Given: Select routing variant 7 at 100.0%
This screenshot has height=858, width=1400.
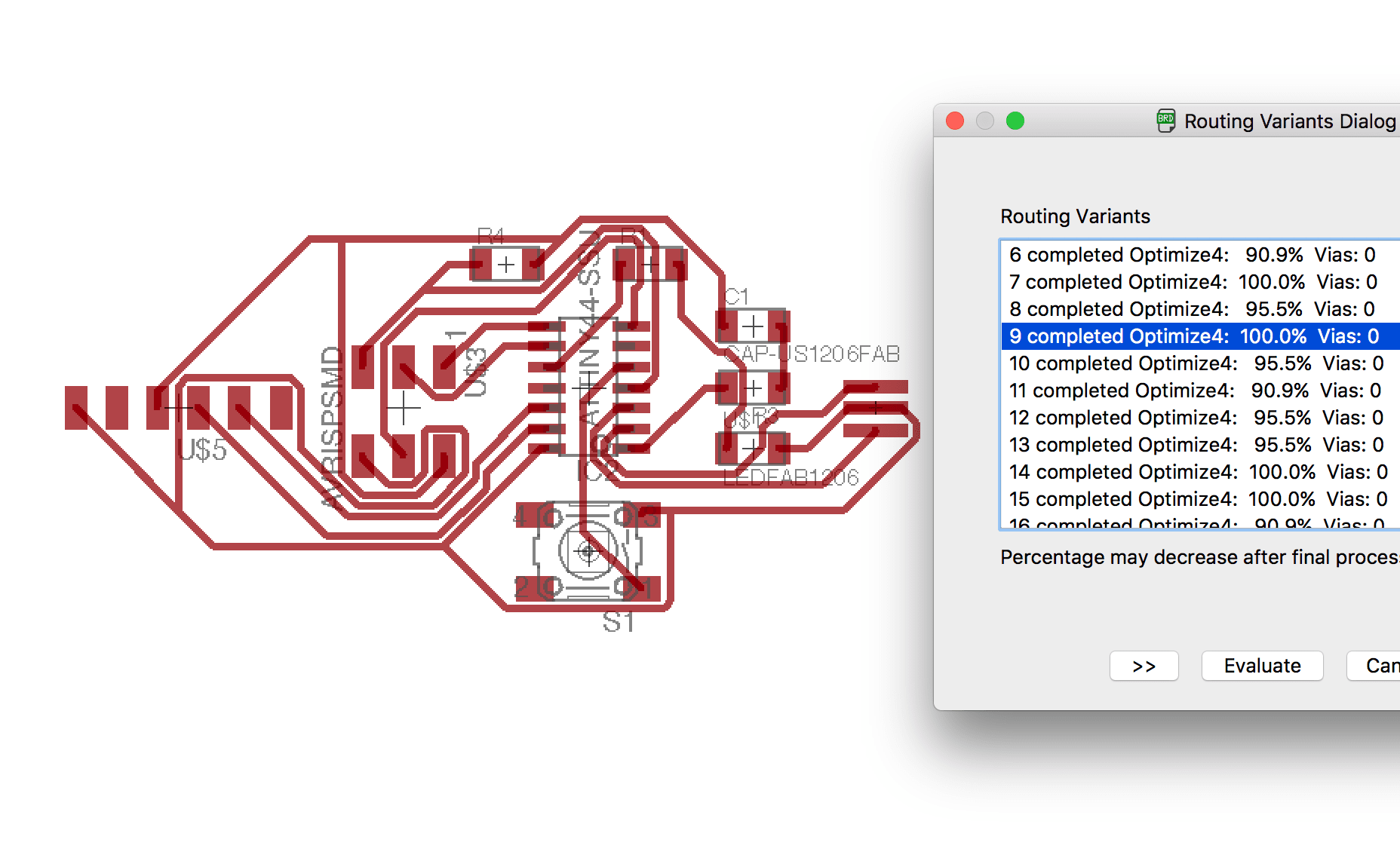Looking at the screenshot, I should (x=1200, y=282).
